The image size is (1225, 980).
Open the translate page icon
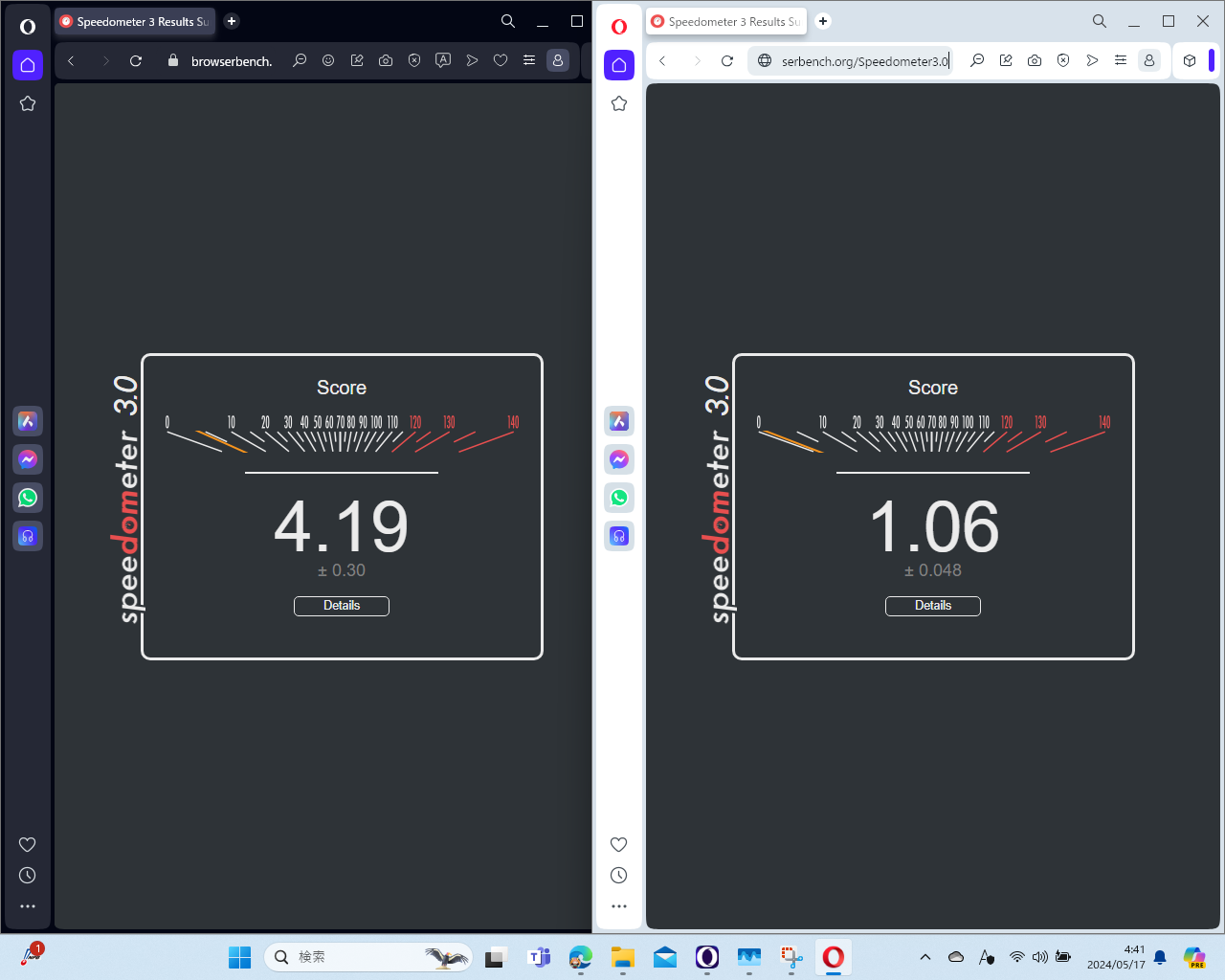tap(443, 60)
